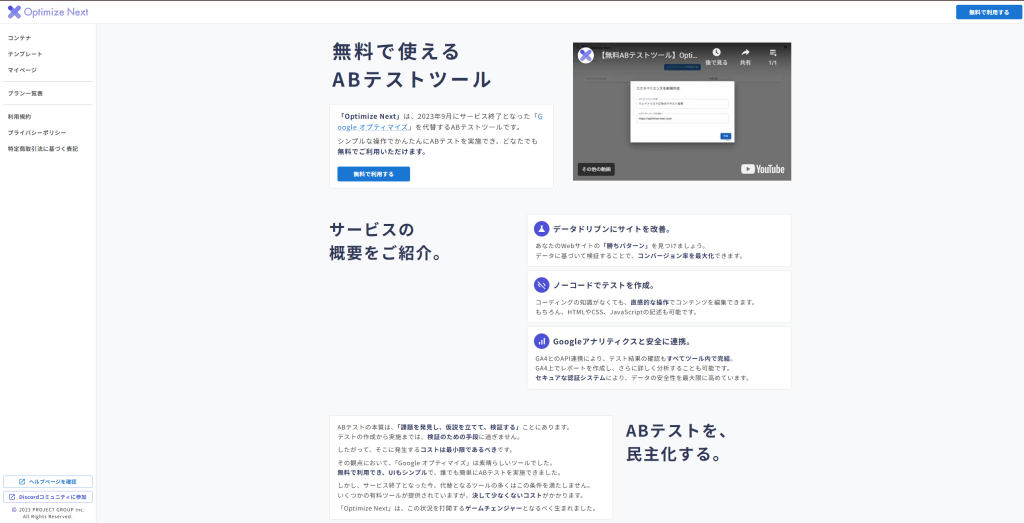The height and width of the screenshot is (523, 1024).
Task: Play the embedded YouTube video thumbnail
Action: point(682,112)
